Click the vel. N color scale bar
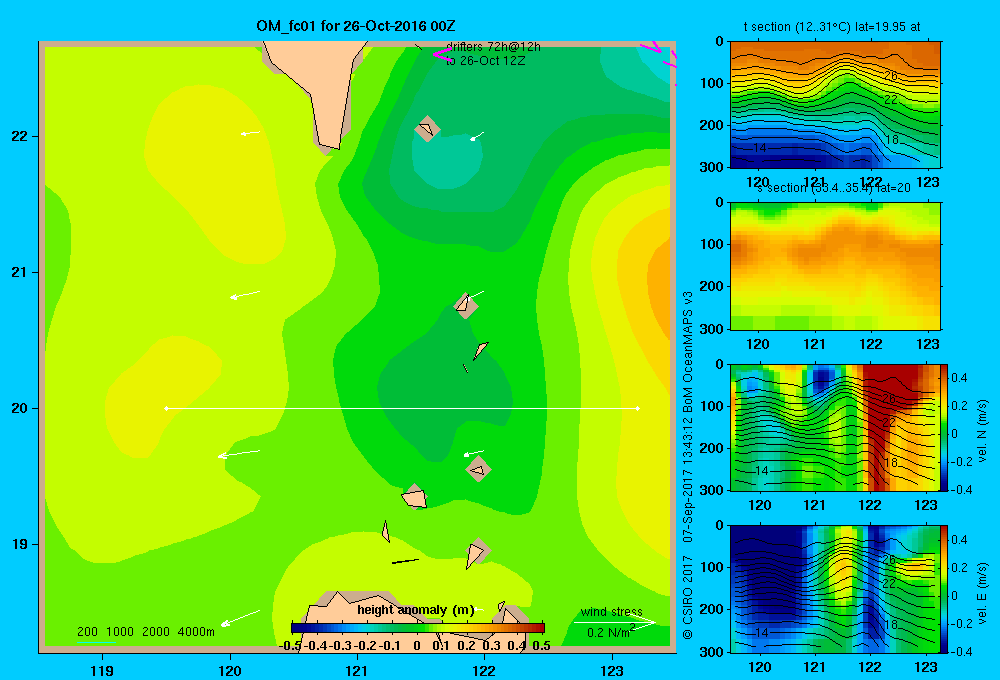The height and width of the screenshot is (680, 1000). [945, 427]
